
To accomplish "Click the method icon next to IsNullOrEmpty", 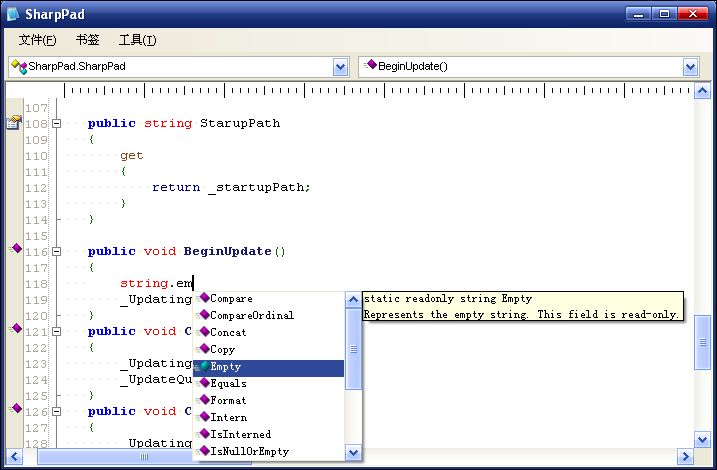I will (203, 451).
